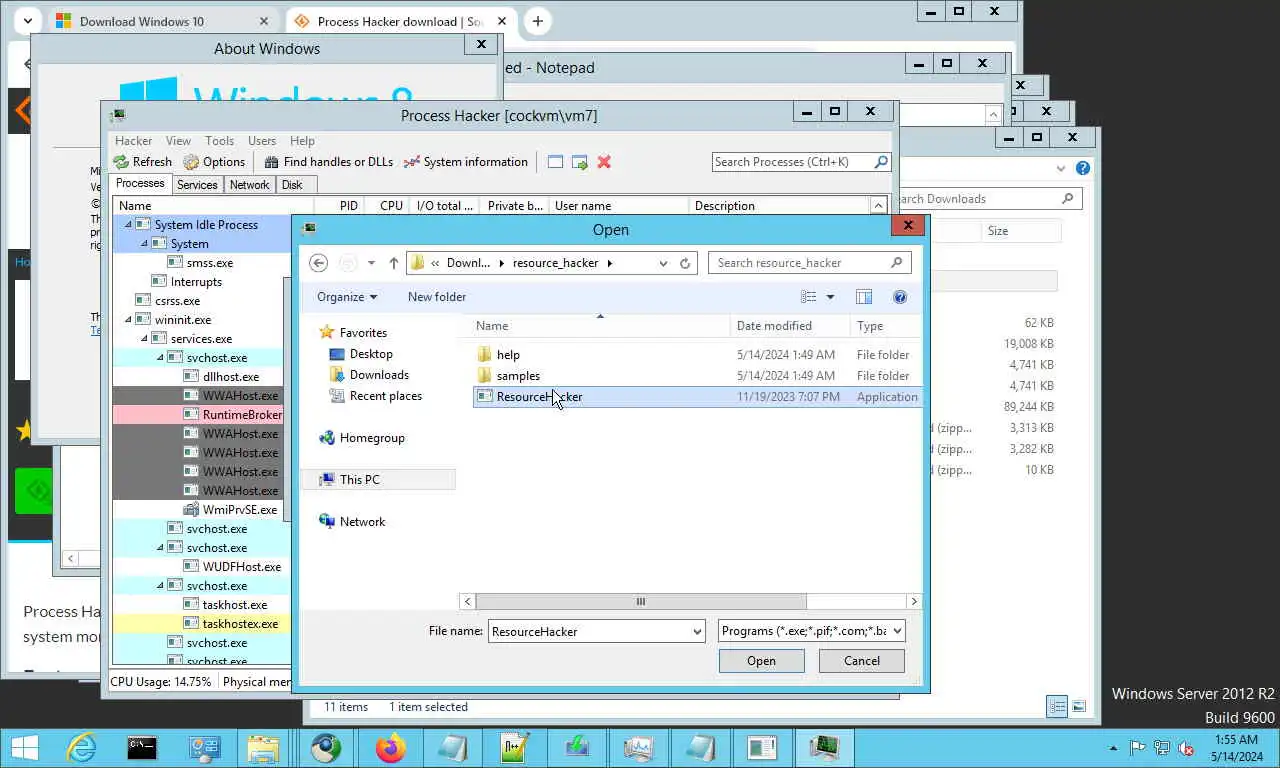The height and width of the screenshot is (768, 1280).
Task: Click the red X kill window icon
Action: tap(604, 162)
